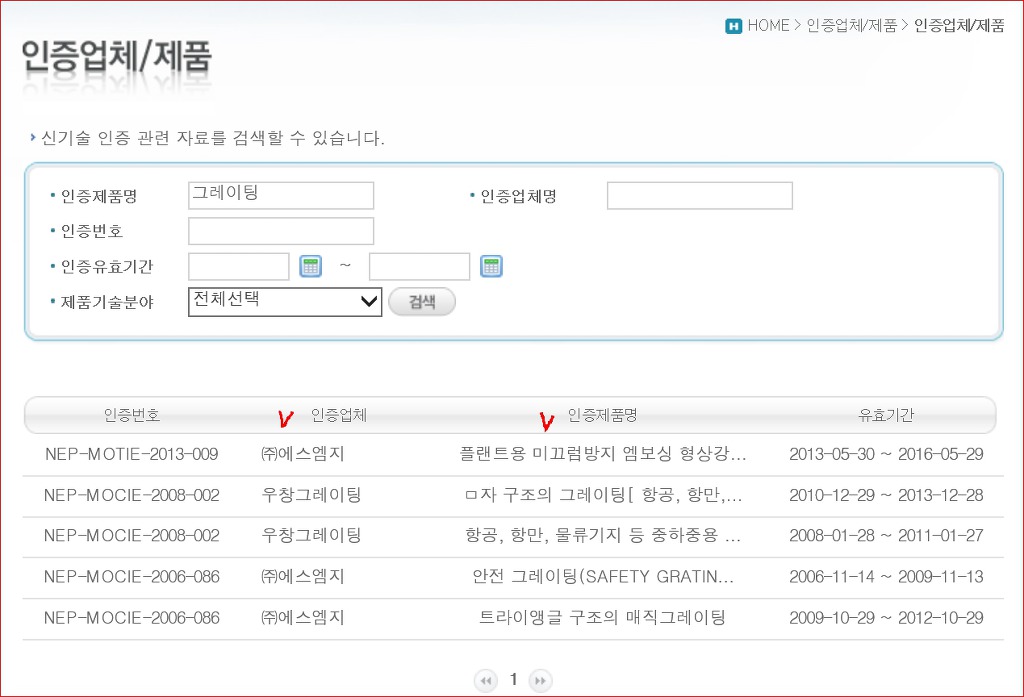
Task: Click middle 인증업체/제품 breadcrumb link
Action: [852, 25]
